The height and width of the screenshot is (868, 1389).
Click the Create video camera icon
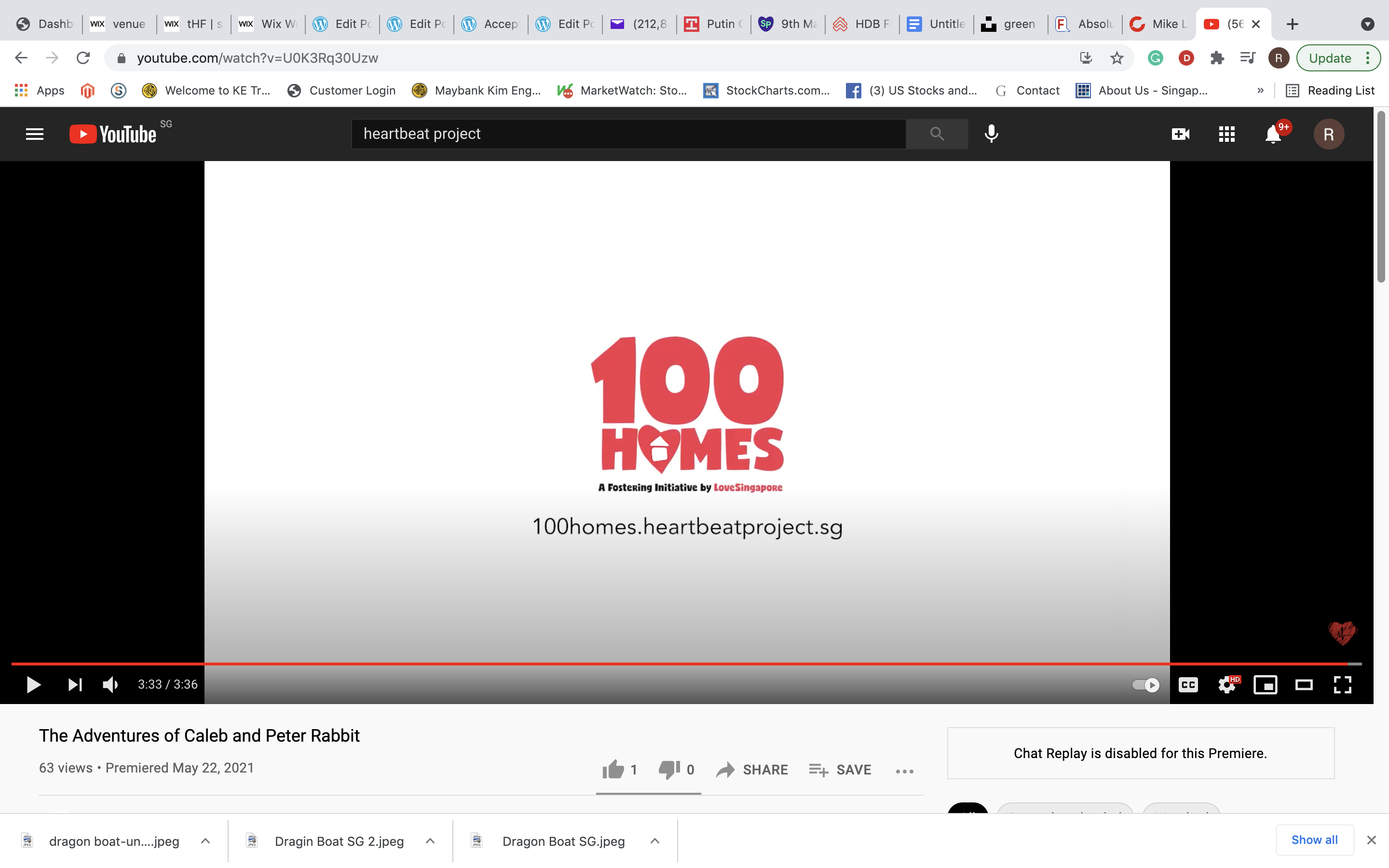(x=1180, y=135)
